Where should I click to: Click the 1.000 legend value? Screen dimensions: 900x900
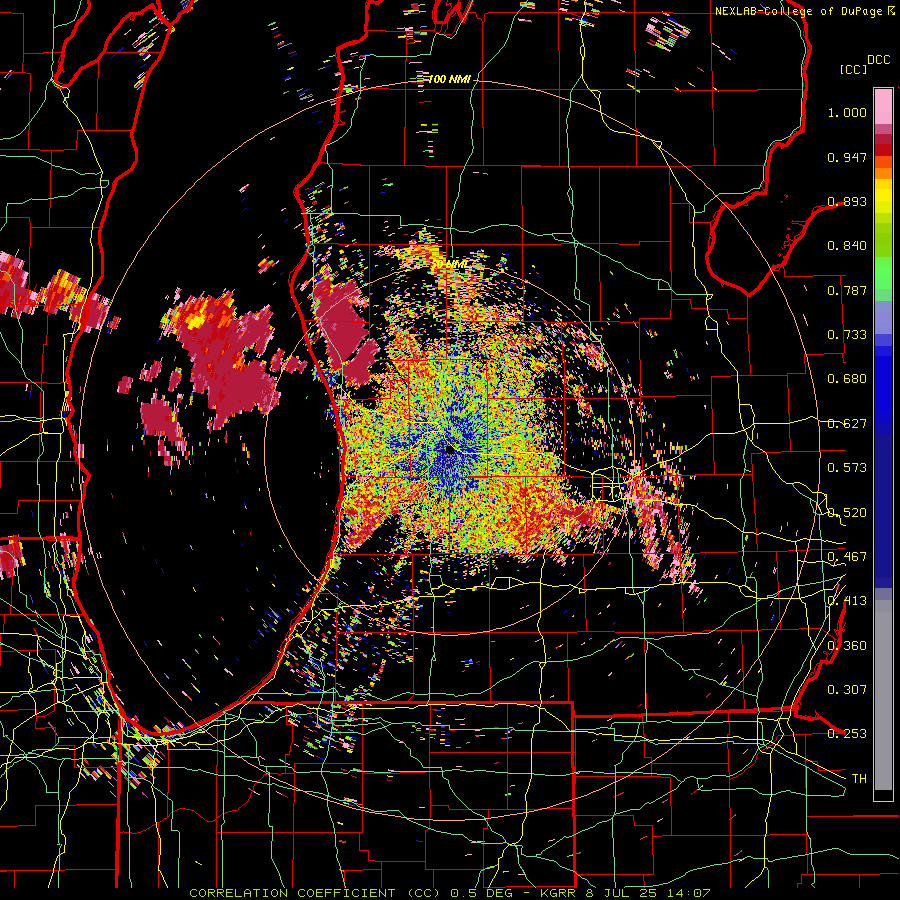(847, 112)
